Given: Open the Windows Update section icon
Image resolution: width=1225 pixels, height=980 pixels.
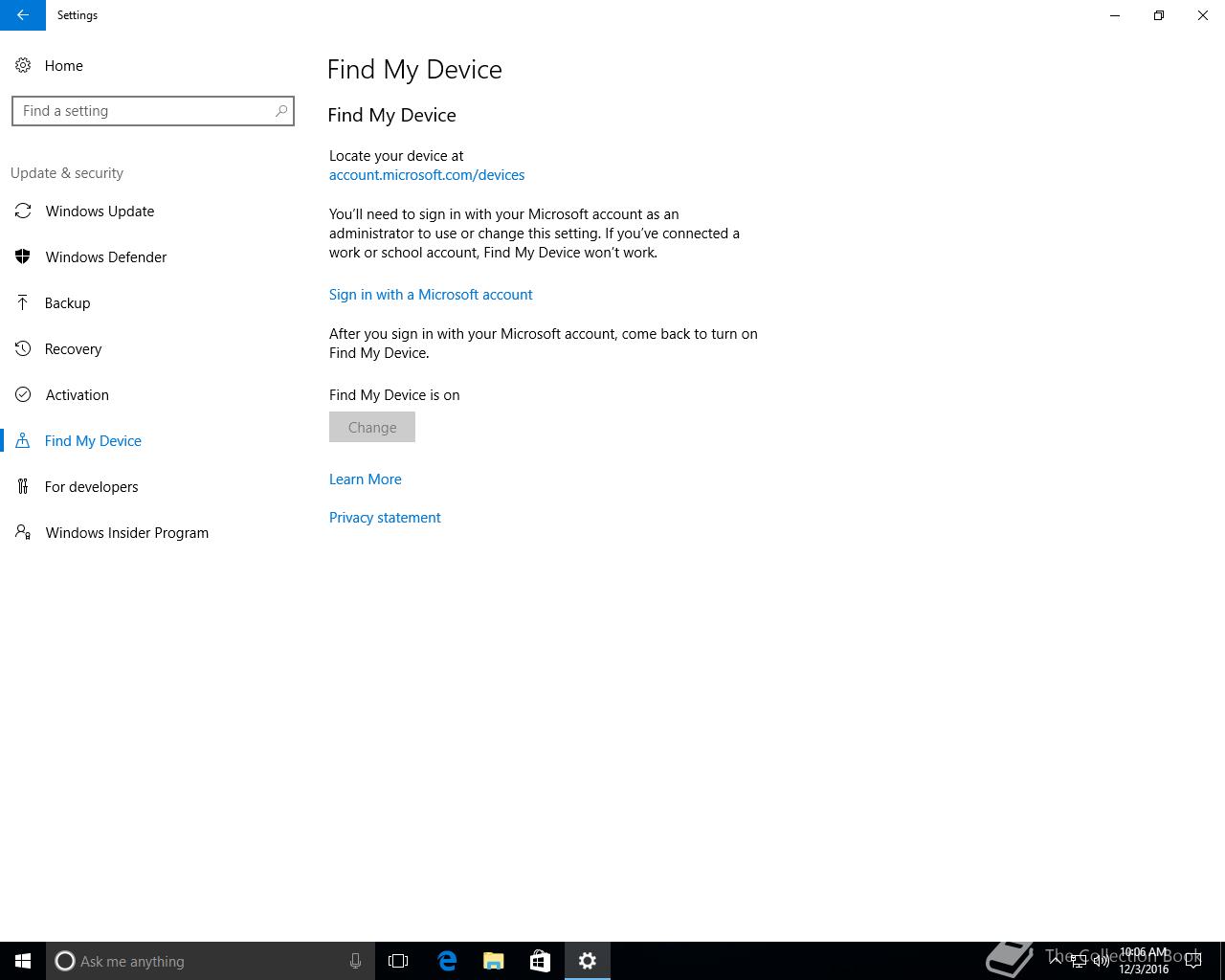Looking at the screenshot, I should (23, 212).
